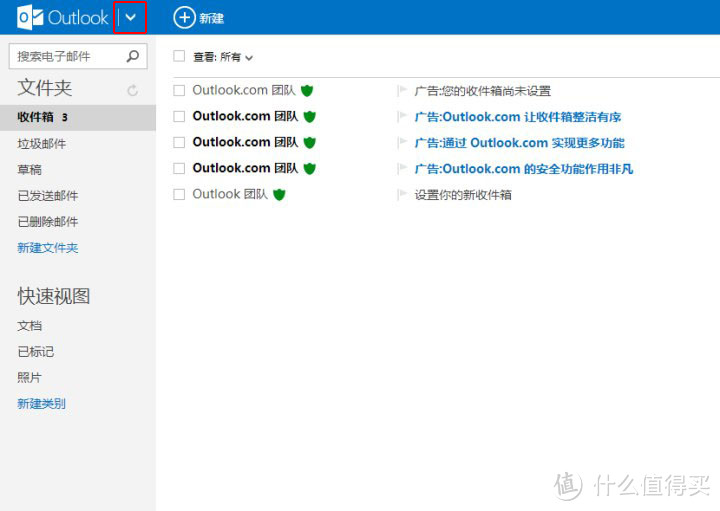Image resolution: width=720 pixels, height=511 pixels.
Task: Flag the 设置你的新收件箱 email
Action: (x=403, y=194)
